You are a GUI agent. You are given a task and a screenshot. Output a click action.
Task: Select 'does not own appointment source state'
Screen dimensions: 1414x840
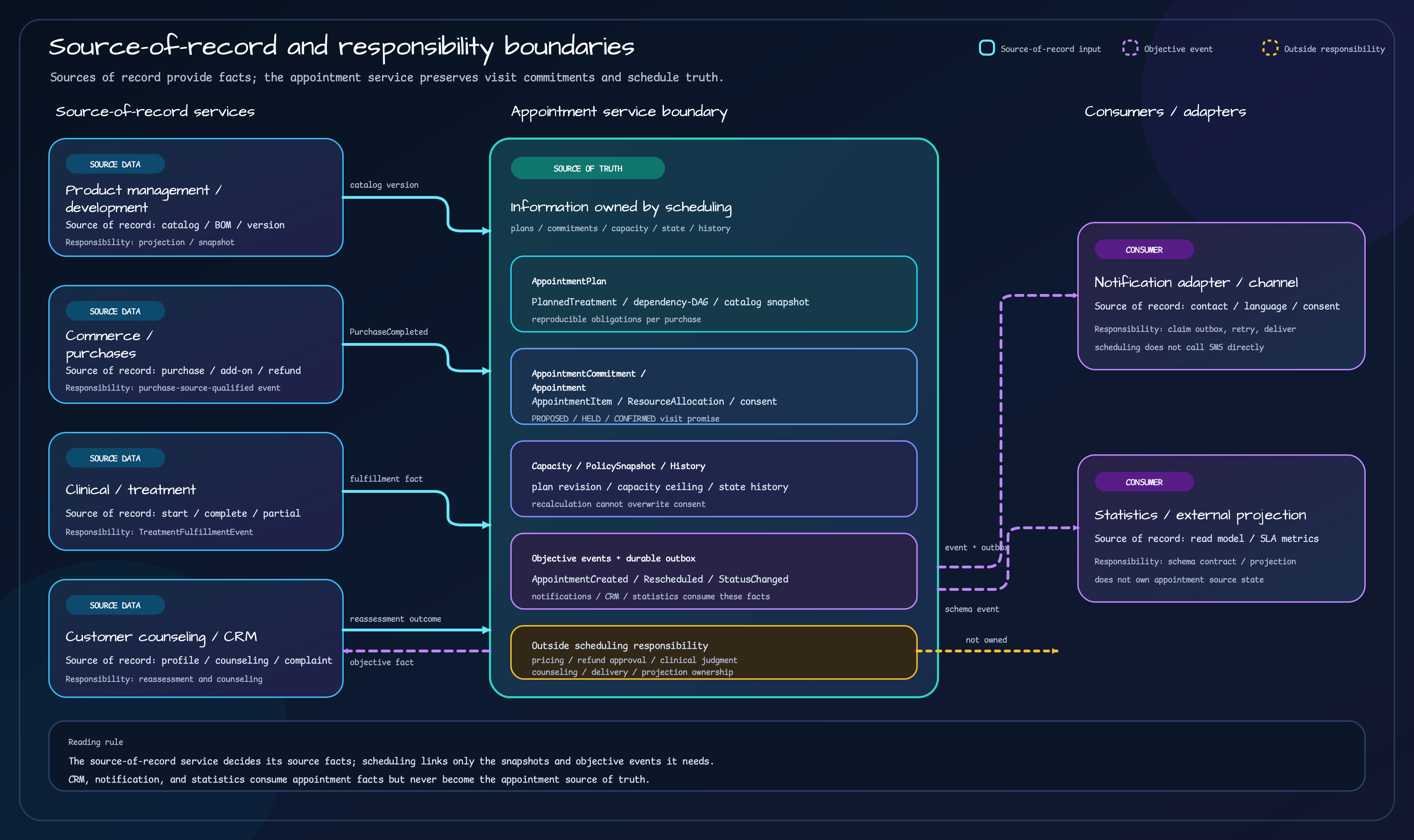coord(1178,580)
